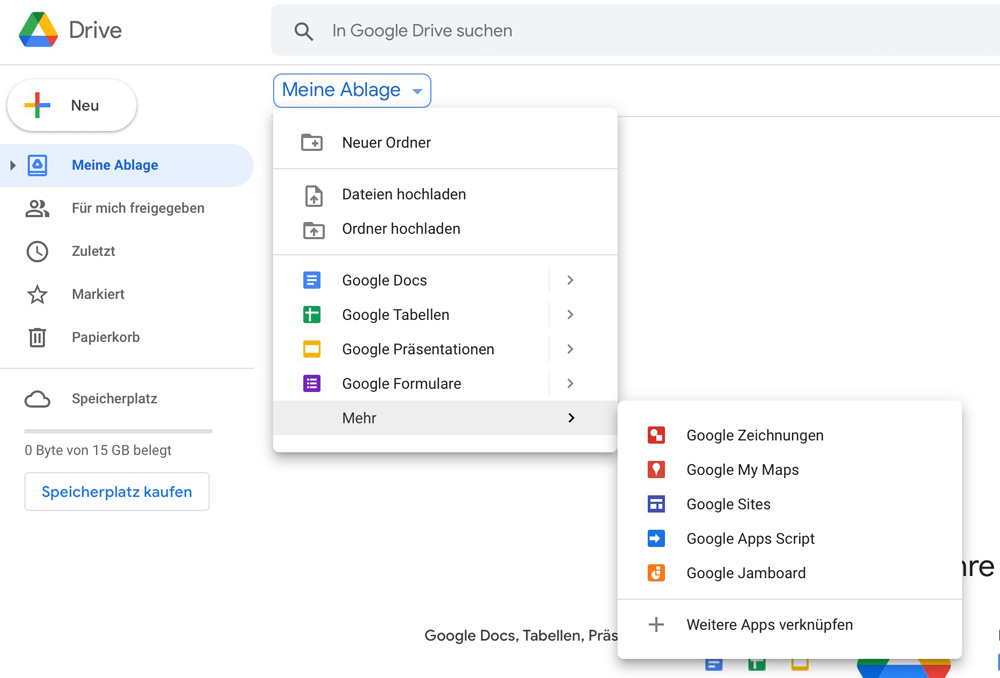This screenshot has width=1000, height=678.
Task: Click the trash bin icon beside Papierkorb
Action: [37, 337]
